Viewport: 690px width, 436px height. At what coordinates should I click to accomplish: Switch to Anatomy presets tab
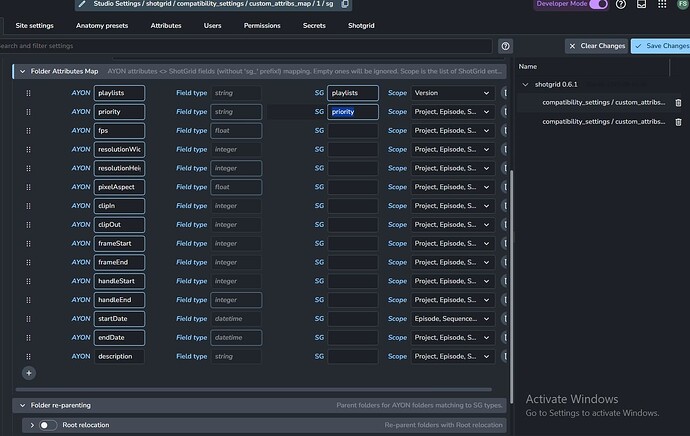(x=102, y=26)
